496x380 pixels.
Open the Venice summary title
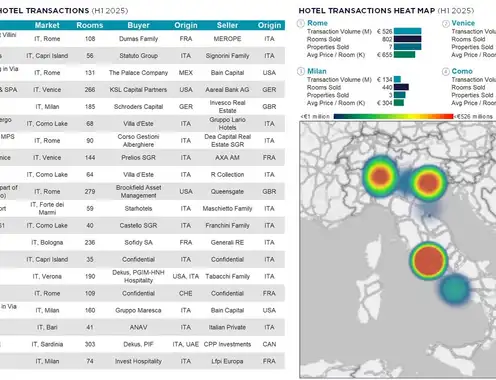pyautogui.click(x=463, y=23)
